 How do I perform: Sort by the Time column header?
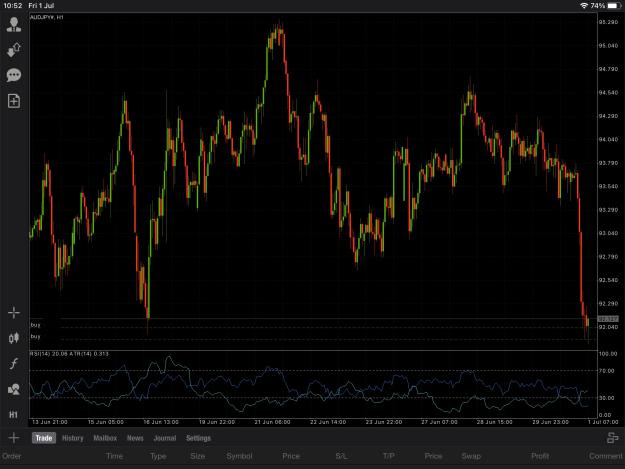[x=114, y=456]
